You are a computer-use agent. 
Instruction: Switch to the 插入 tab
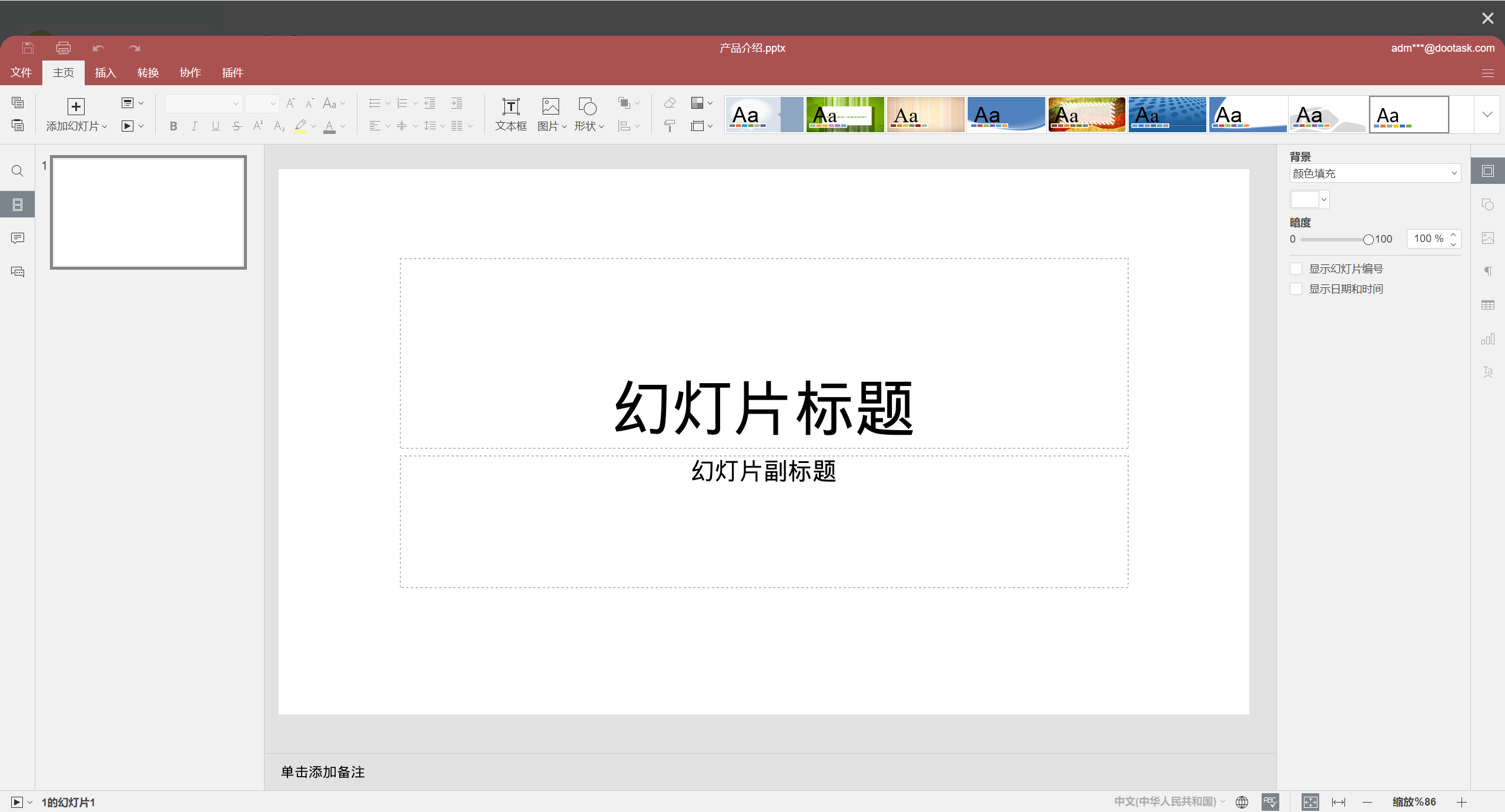(x=105, y=73)
